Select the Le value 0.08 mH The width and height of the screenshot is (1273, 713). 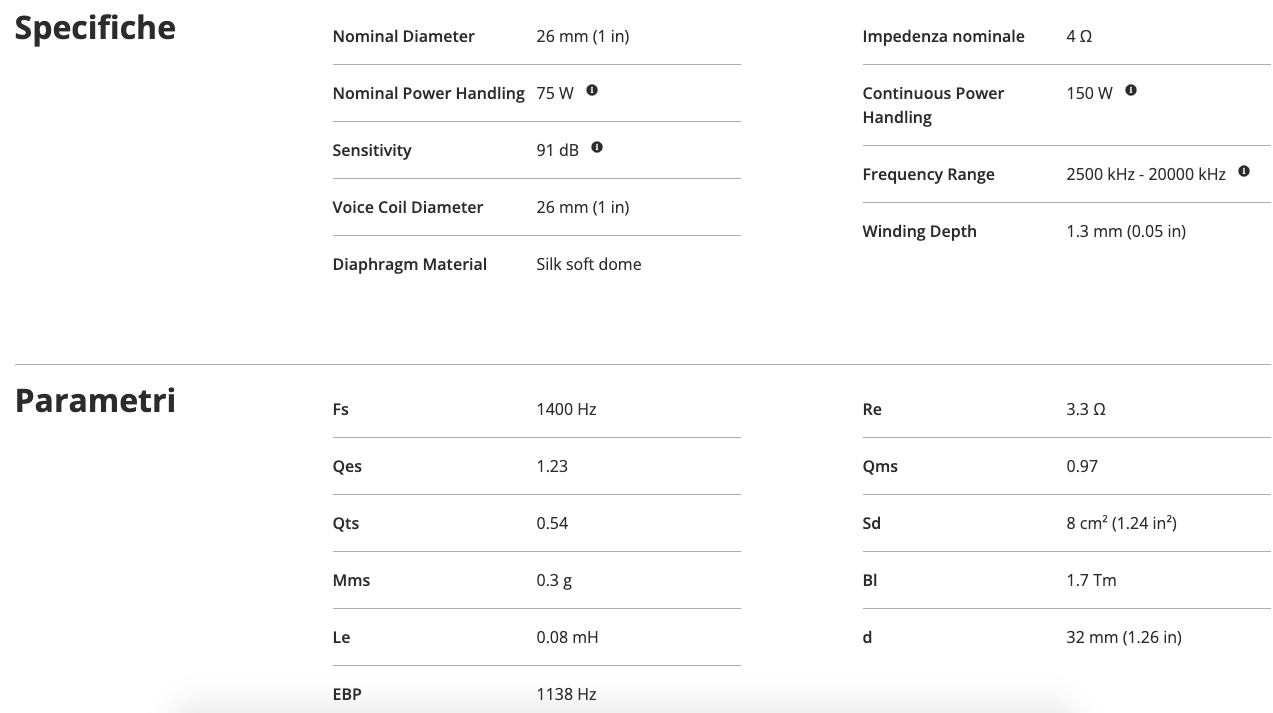click(567, 638)
